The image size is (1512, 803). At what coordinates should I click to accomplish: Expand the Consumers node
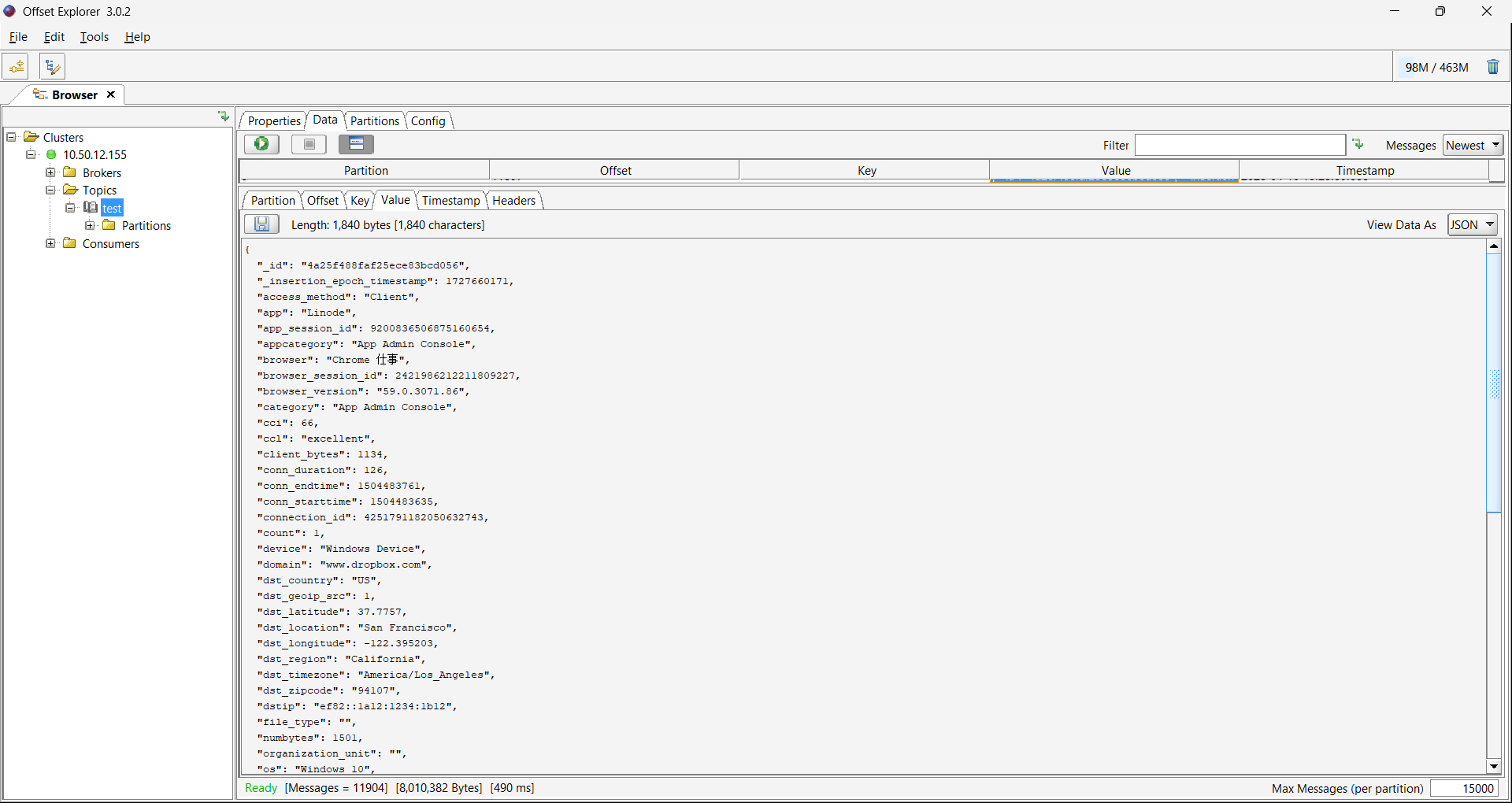coord(50,243)
